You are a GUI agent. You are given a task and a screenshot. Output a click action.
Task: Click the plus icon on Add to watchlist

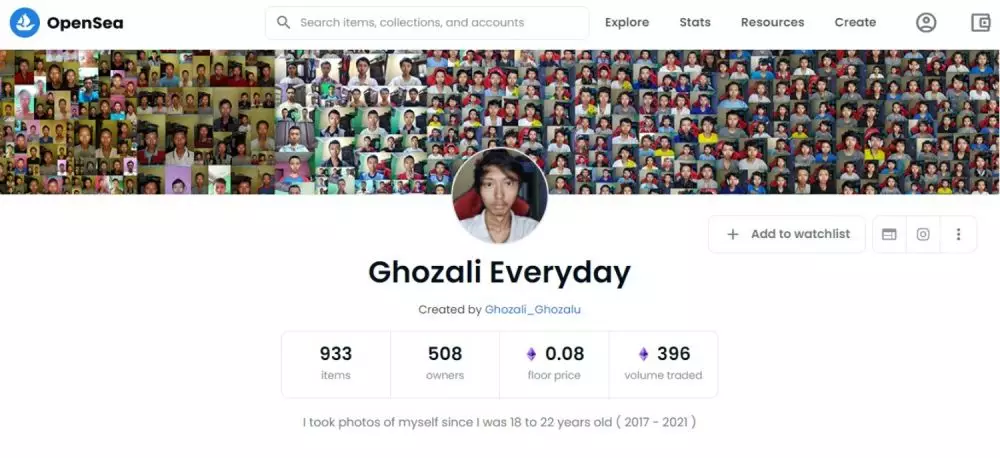[x=733, y=234]
